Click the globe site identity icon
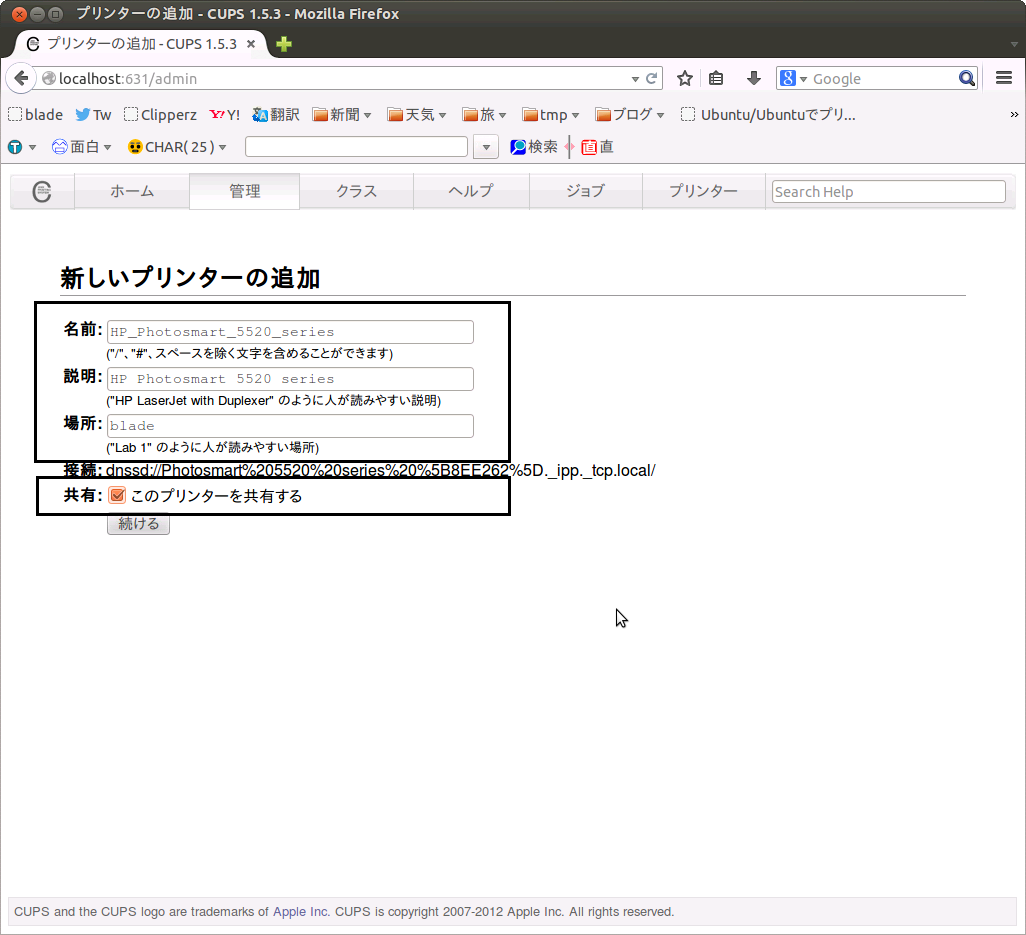 (x=48, y=79)
